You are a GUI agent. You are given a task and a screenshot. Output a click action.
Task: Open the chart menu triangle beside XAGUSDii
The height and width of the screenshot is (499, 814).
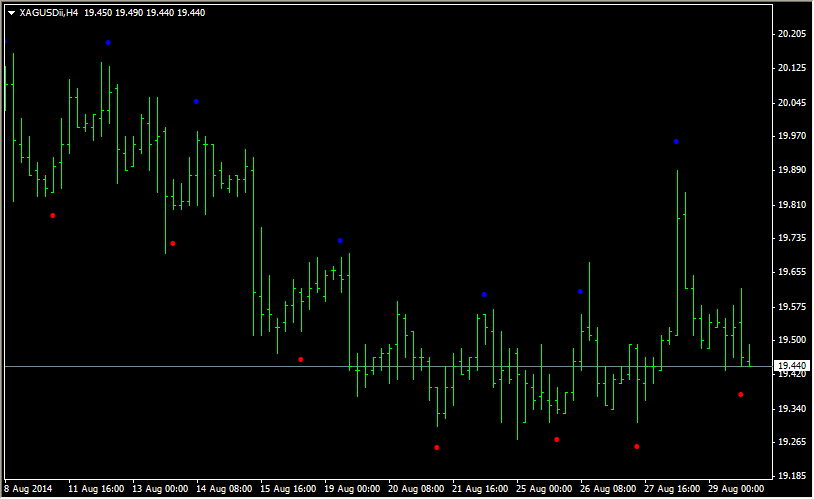11,13
